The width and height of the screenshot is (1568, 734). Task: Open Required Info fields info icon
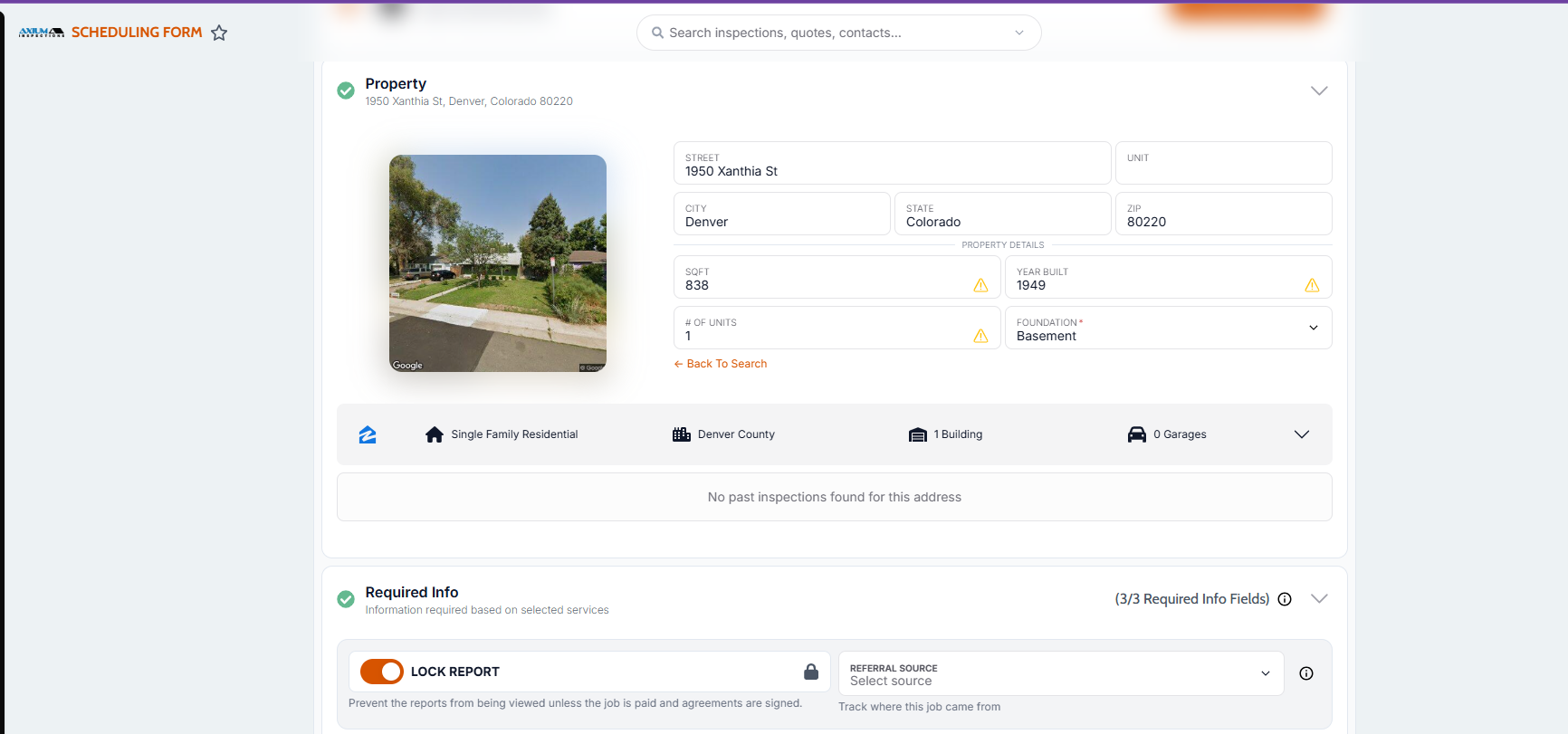pyautogui.click(x=1285, y=599)
